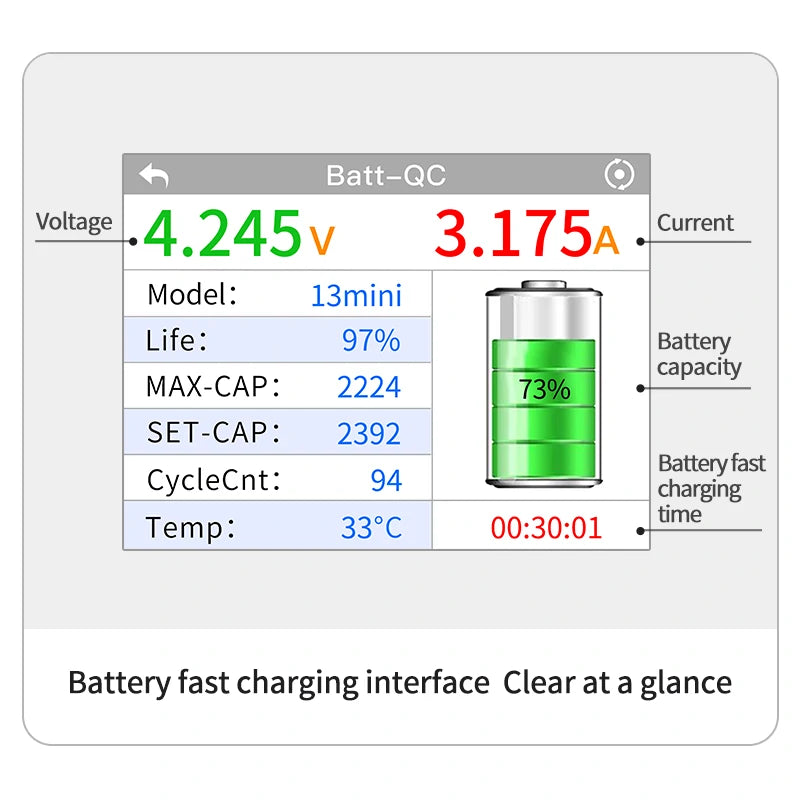Click the red charging timer 00:30:01

click(x=544, y=527)
